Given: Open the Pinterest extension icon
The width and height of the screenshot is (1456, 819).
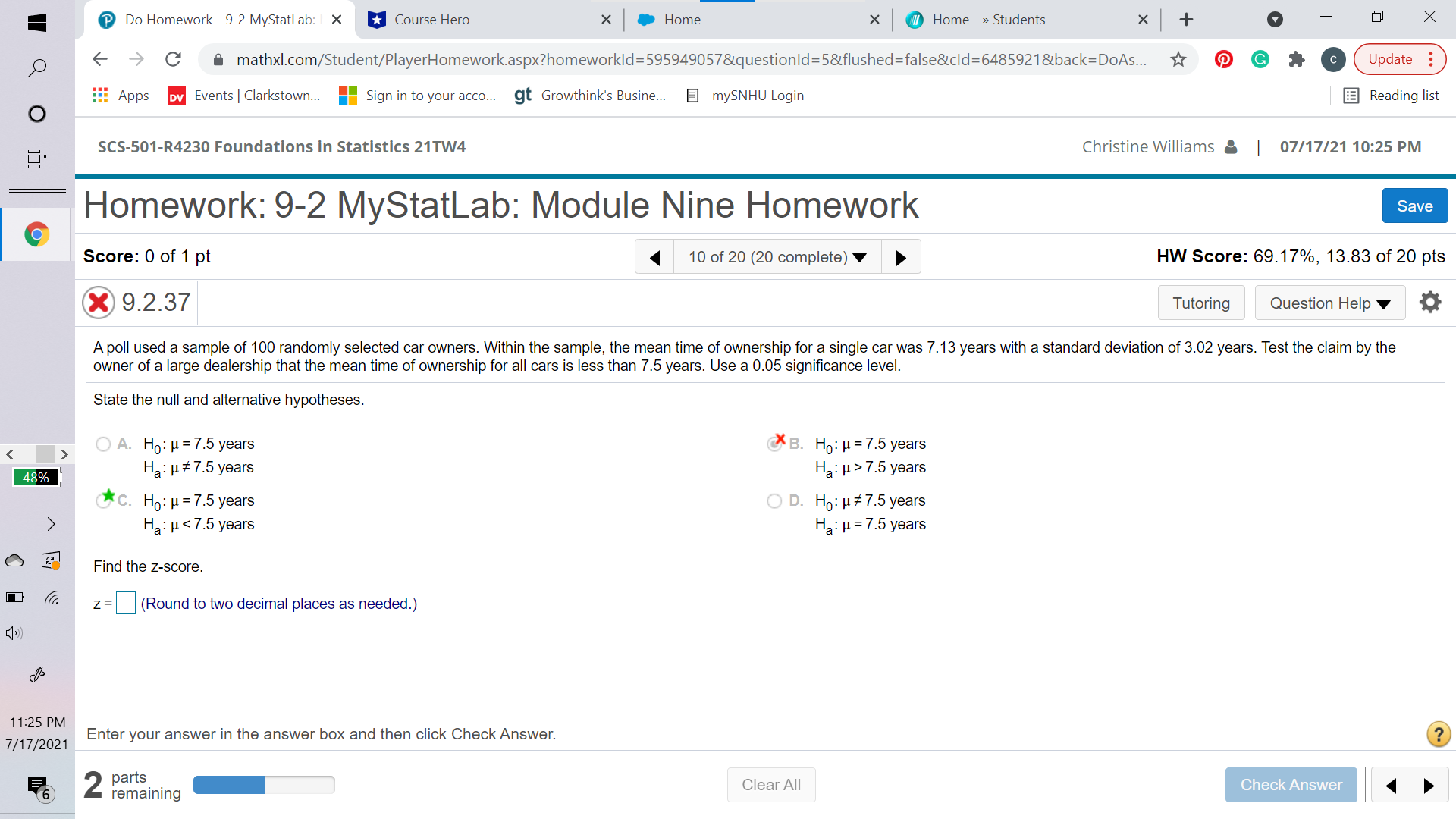Looking at the screenshot, I should click(x=1223, y=59).
